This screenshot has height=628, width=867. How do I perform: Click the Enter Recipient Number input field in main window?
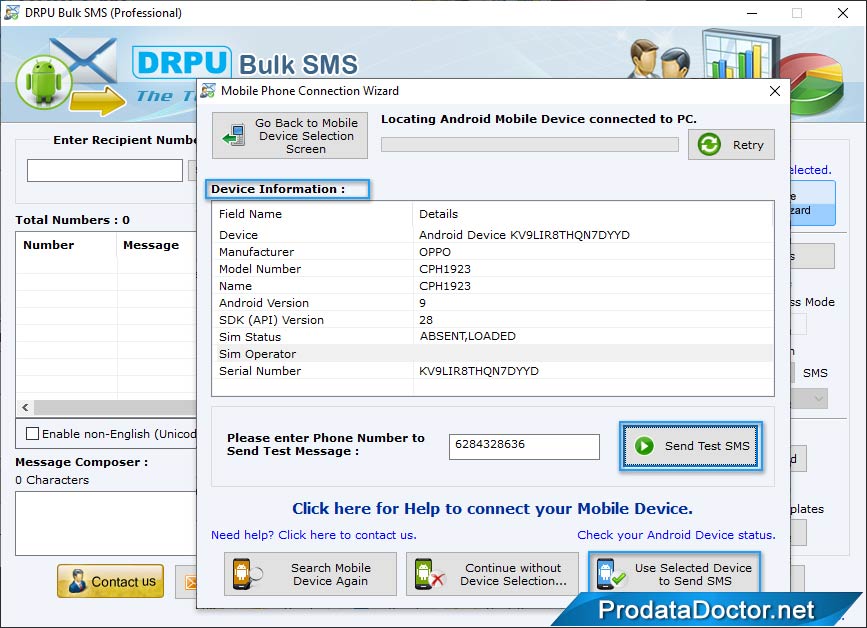[x=105, y=170]
